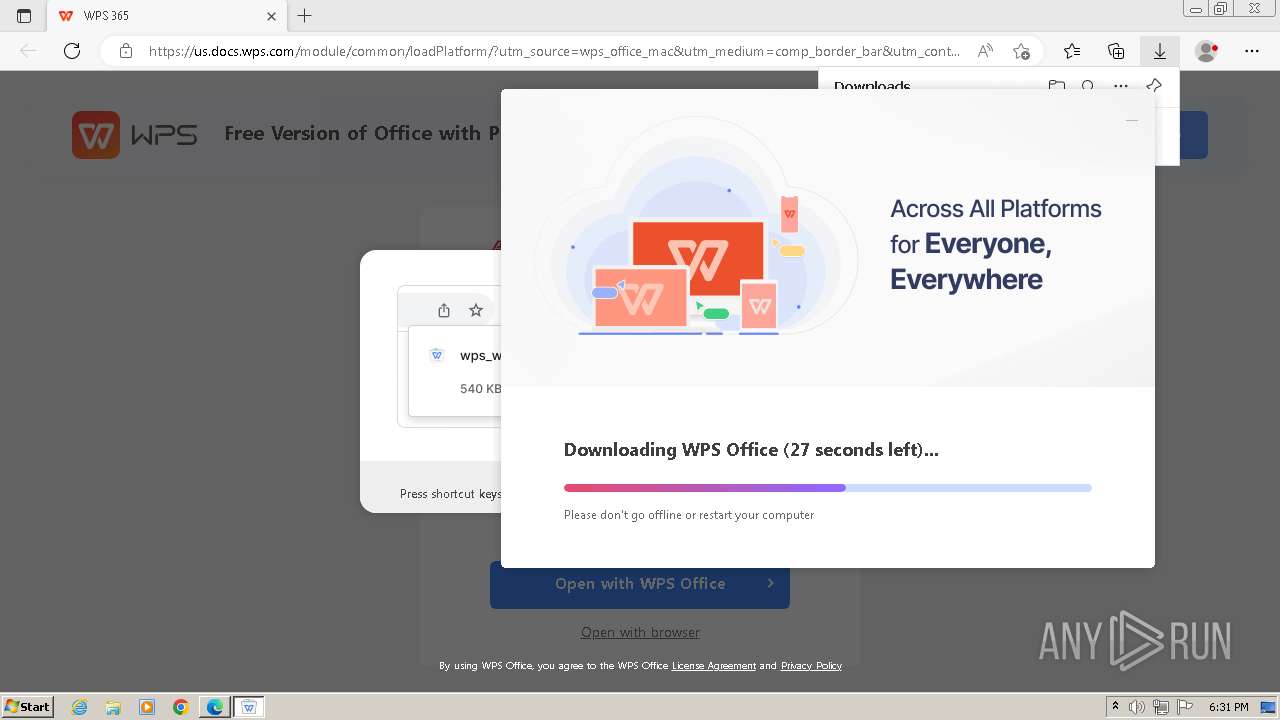The height and width of the screenshot is (720, 1280).
Task: Click the "Please don't go offline" notice
Action: click(x=689, y=515)
